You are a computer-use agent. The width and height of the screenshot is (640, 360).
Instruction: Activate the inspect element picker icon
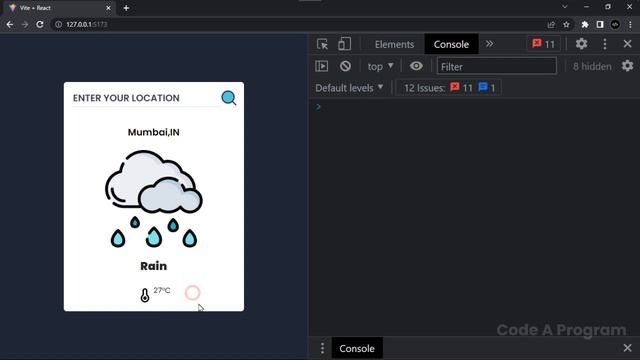point(322,44)
